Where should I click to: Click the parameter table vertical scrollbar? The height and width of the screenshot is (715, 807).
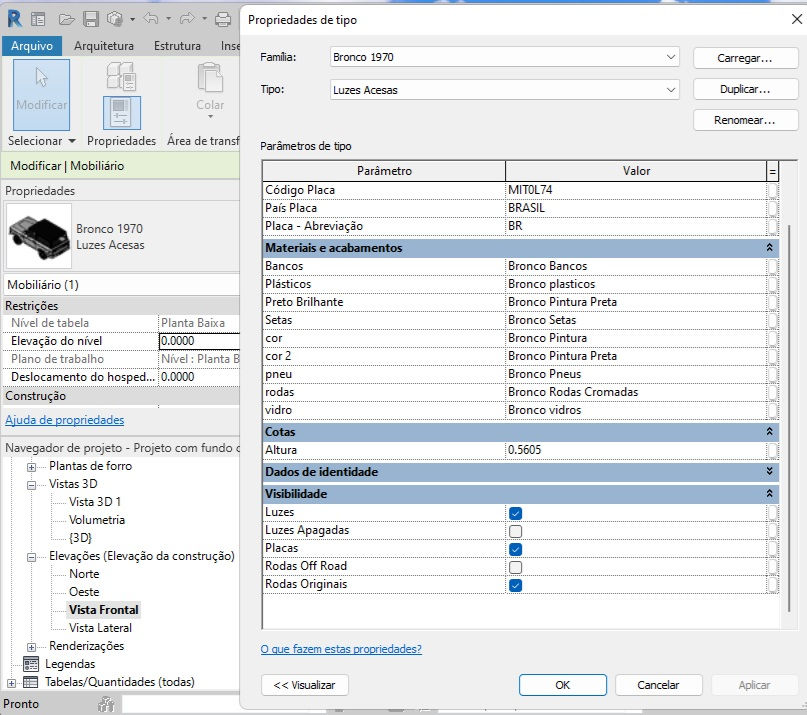tap(789, 417)
